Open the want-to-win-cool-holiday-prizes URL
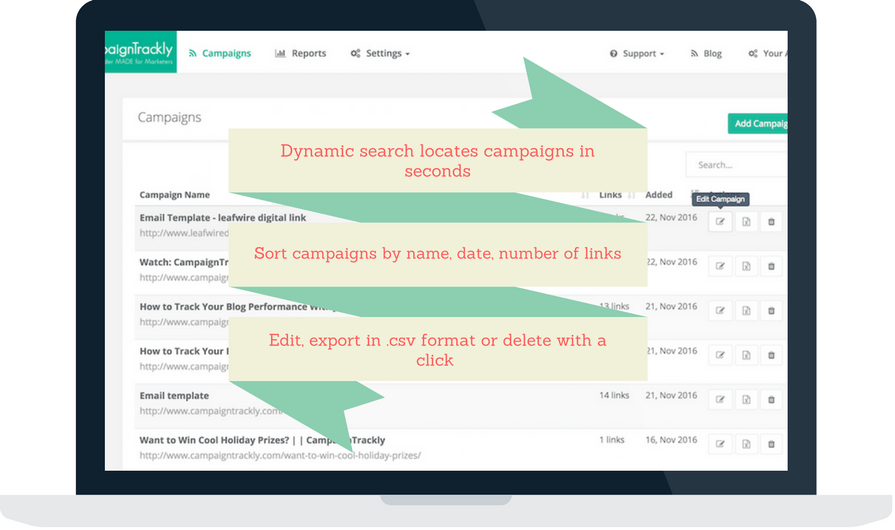Viewport: 895px width, 530px height. (280, 455)
